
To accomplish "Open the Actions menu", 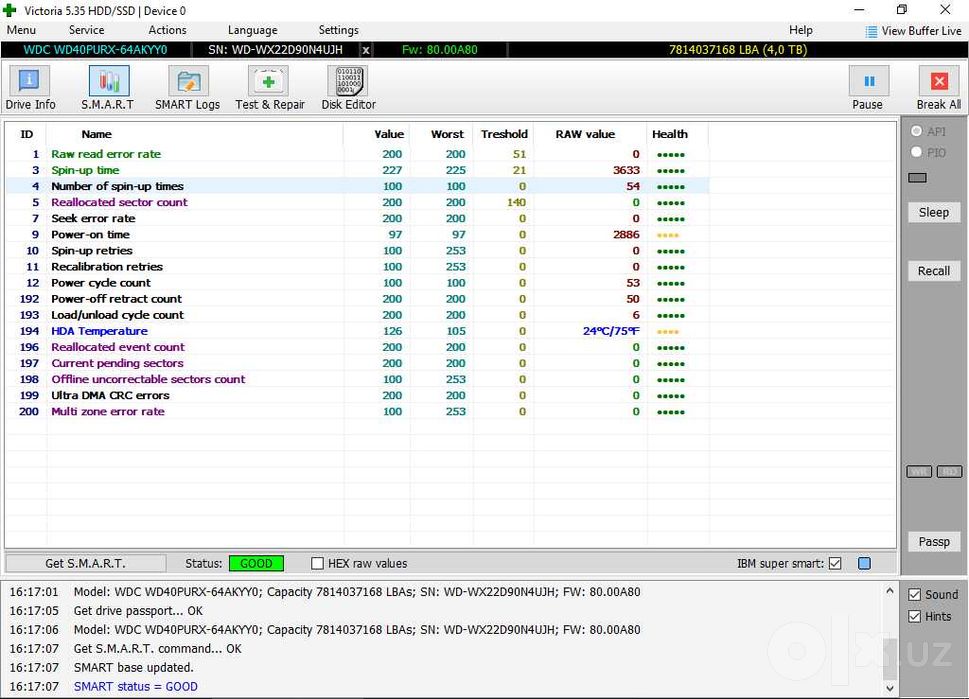I will click(x=167, y=30).
